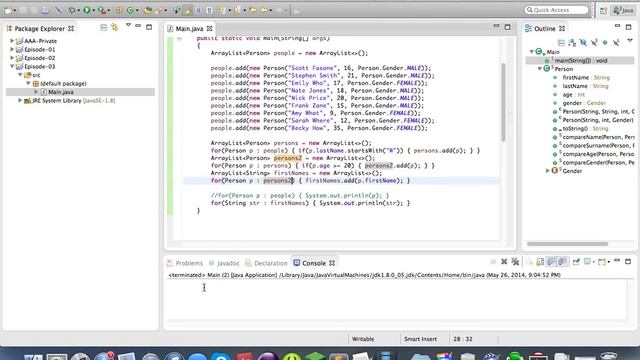Click the Pin Console icon

point(576,262)
